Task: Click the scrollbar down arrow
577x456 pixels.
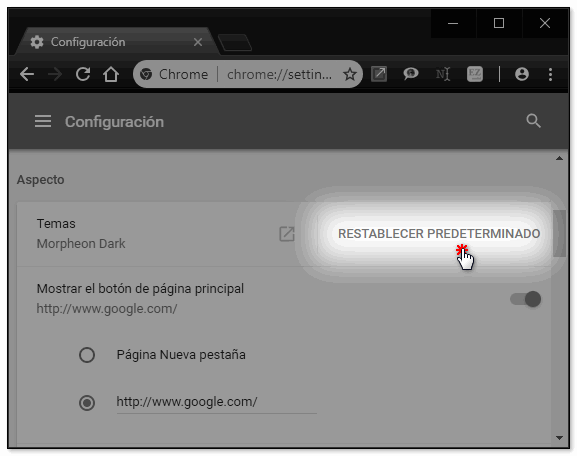Action: [x=560, y=438]
